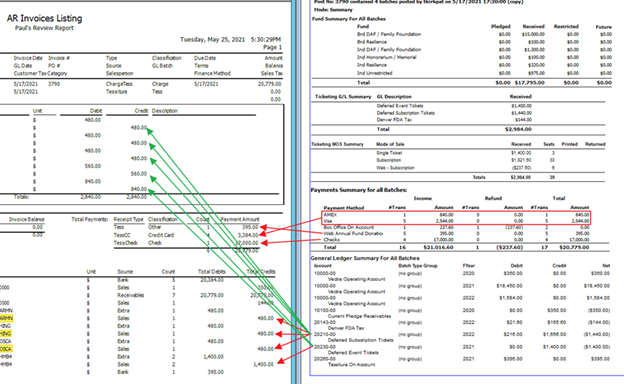The height and width of the screenshot is (384, 624).
Task: Select the Payments Summary for all Batches heading
Action: tap(359, 190)
